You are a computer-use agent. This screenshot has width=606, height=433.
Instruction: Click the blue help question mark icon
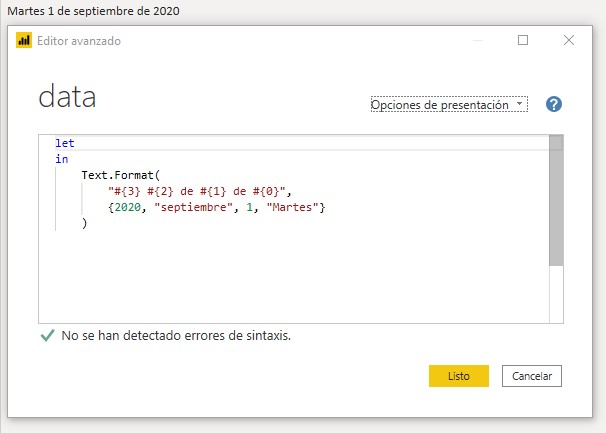click(553, 104)
